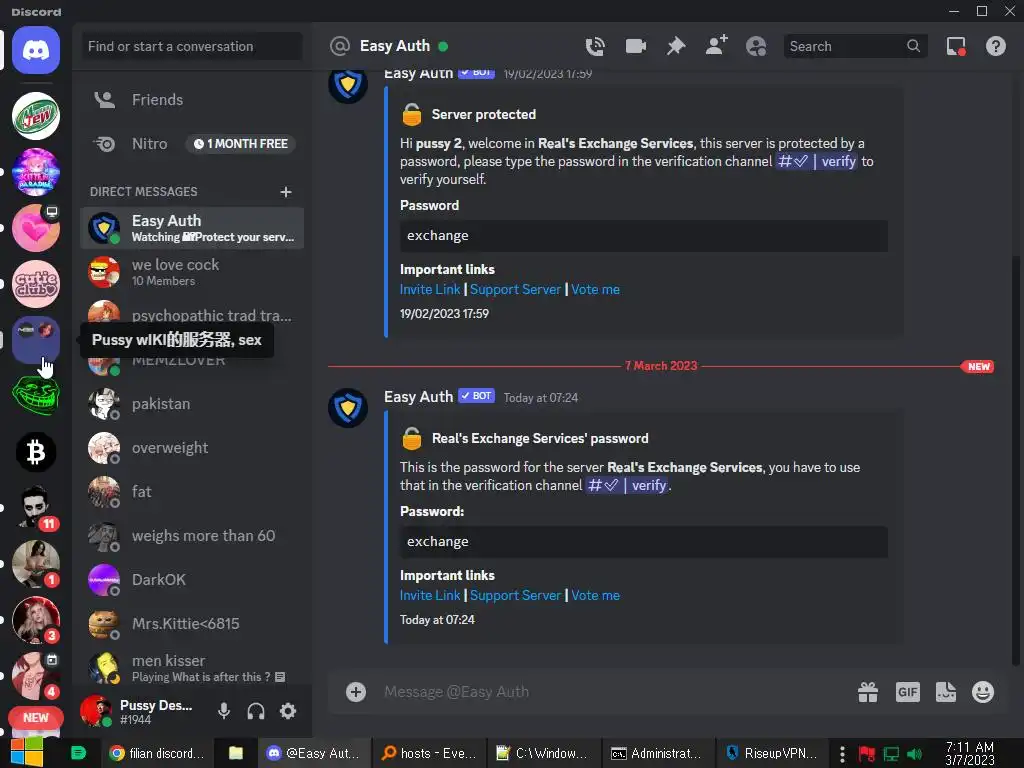The width and height of the screenshot is (1024, 768).
Task: Open Discord help
Action: pos(996,46)
